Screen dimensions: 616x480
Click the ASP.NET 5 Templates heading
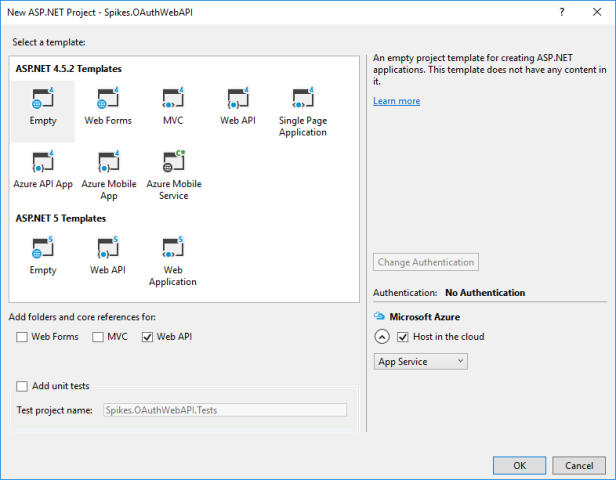(61, 218)
